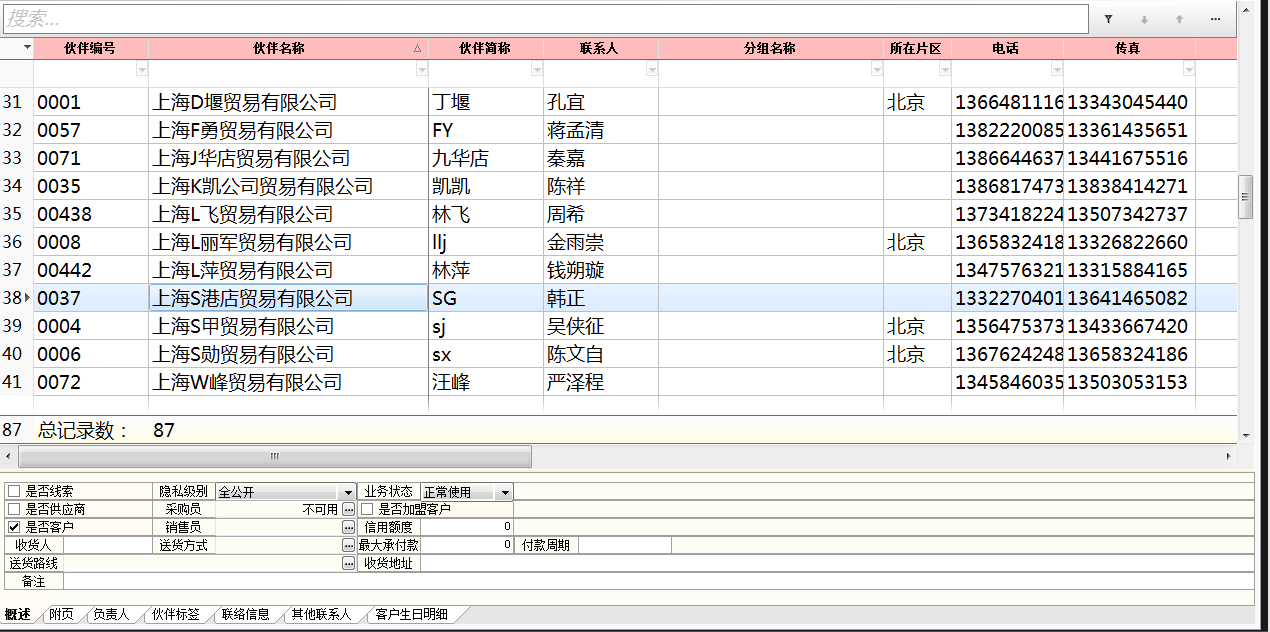This screenshot has height=632, width=1270.
Task: Click right arrow of horizontal scrollbar
Action: point(1229,456)
